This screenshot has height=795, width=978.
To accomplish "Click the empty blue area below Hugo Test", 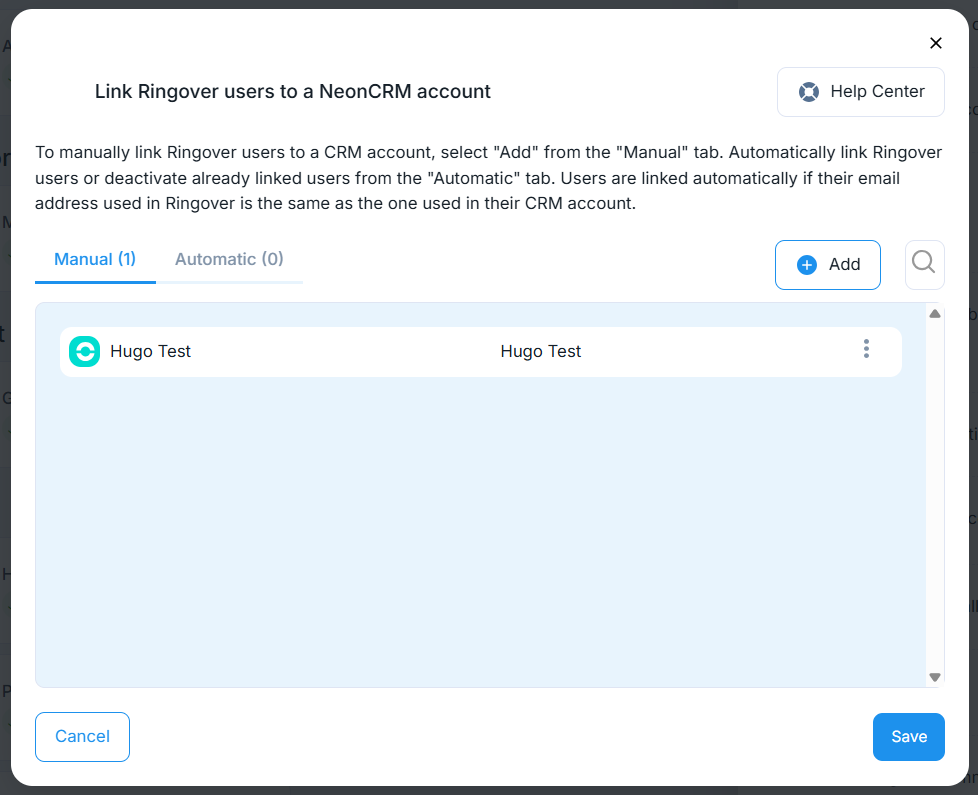I will coord(480,530).
